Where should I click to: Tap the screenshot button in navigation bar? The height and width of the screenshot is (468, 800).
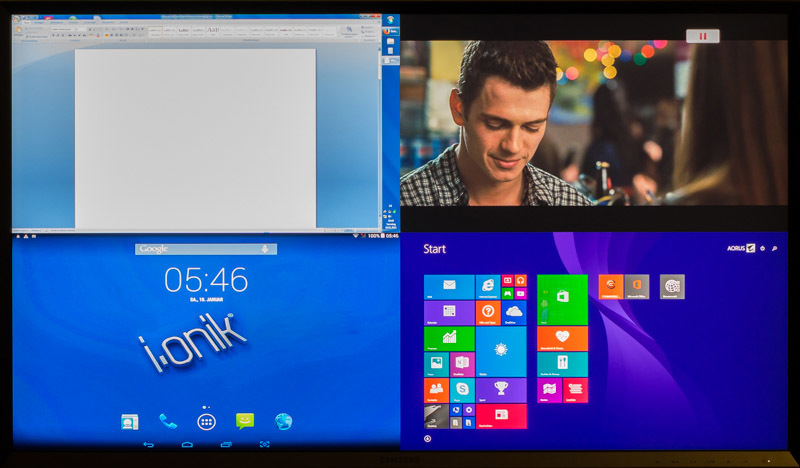coord(264,445)
